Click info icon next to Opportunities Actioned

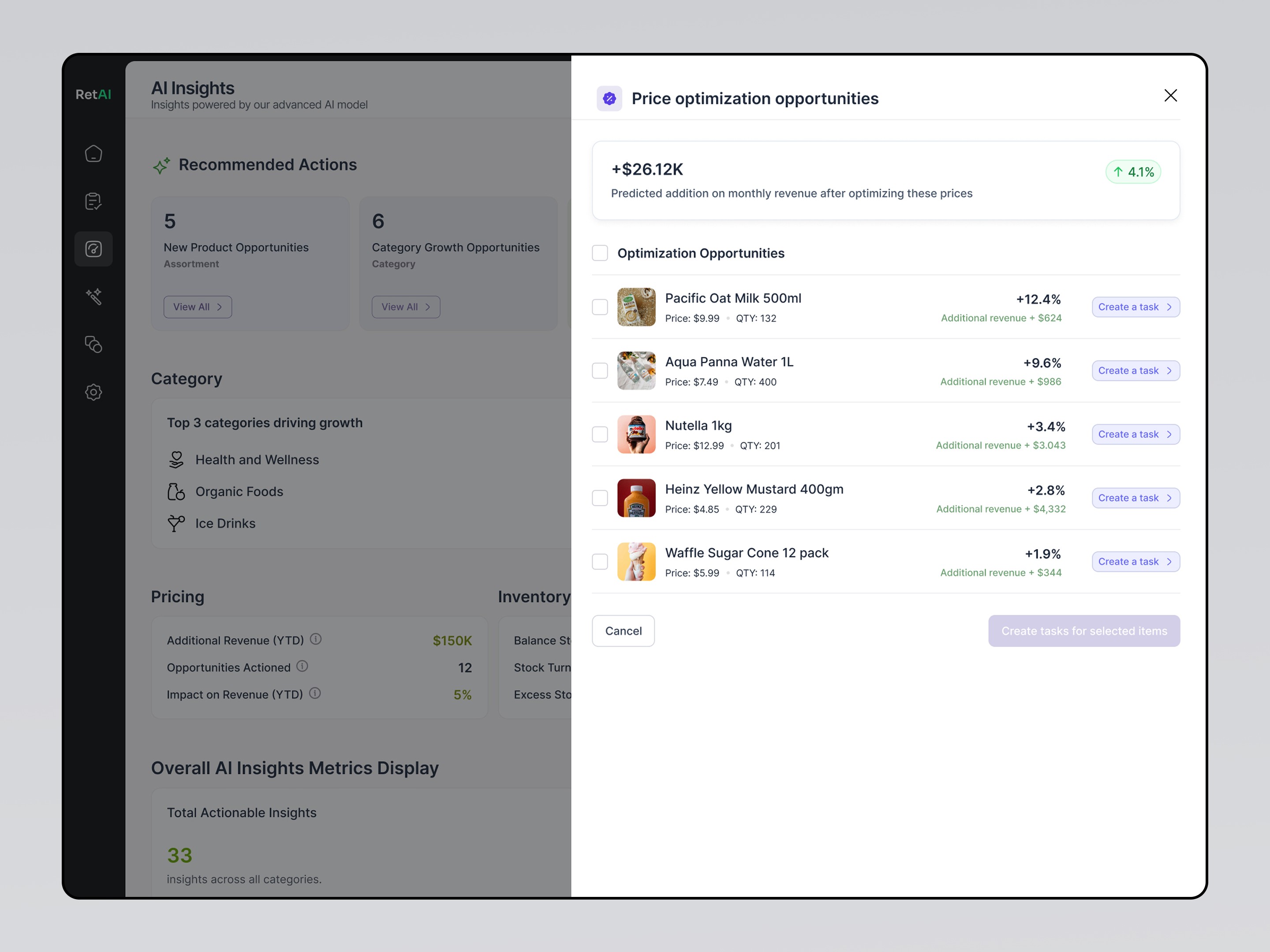pos(302,666)
